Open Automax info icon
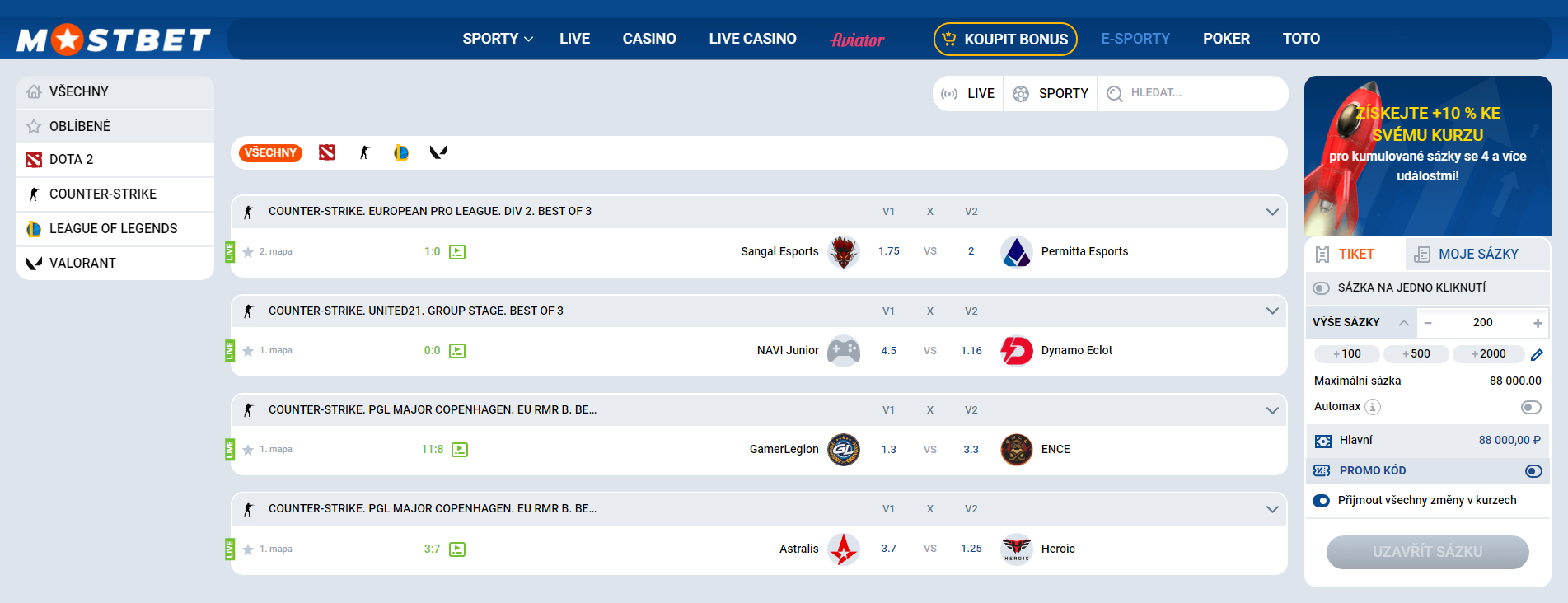Screen dimensions: 1568x603 point(1373,407)
